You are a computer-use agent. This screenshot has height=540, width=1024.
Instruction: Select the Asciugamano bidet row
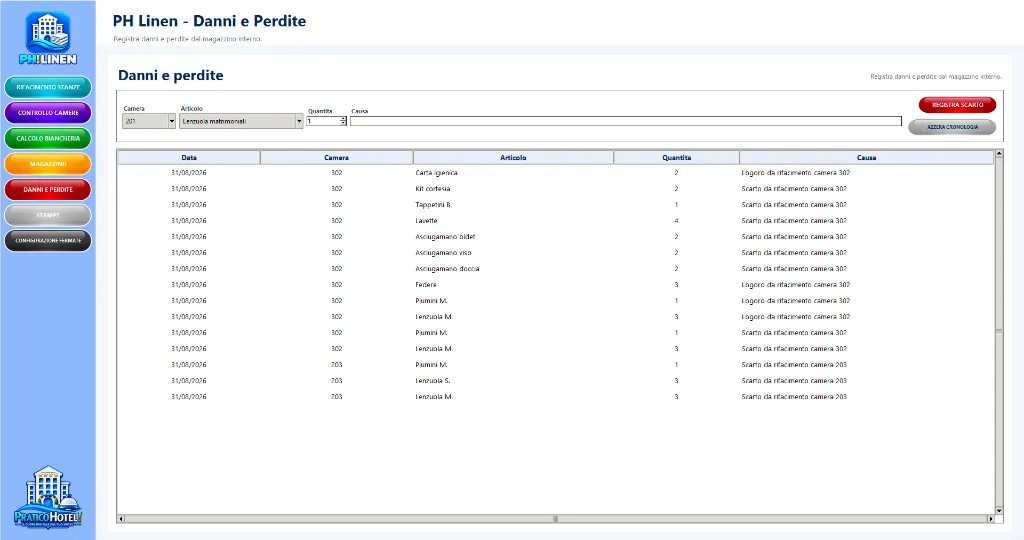(556, 236)
